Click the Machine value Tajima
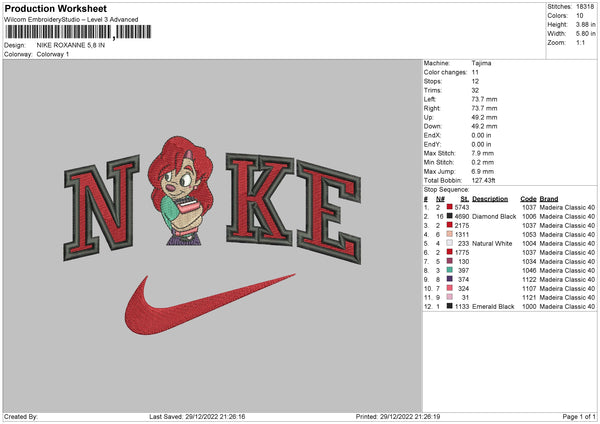Image resolution: width=600 pixels, height=424 pixels. tap(481, 63)
